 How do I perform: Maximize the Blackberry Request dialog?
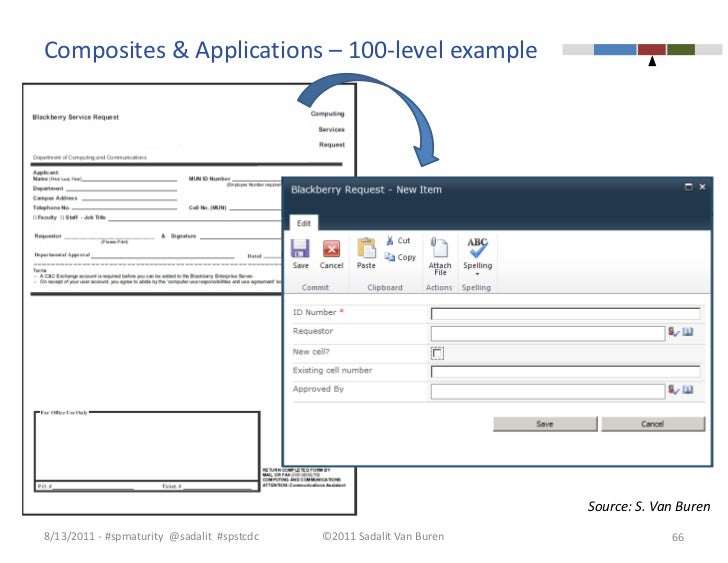pos(689,187)
